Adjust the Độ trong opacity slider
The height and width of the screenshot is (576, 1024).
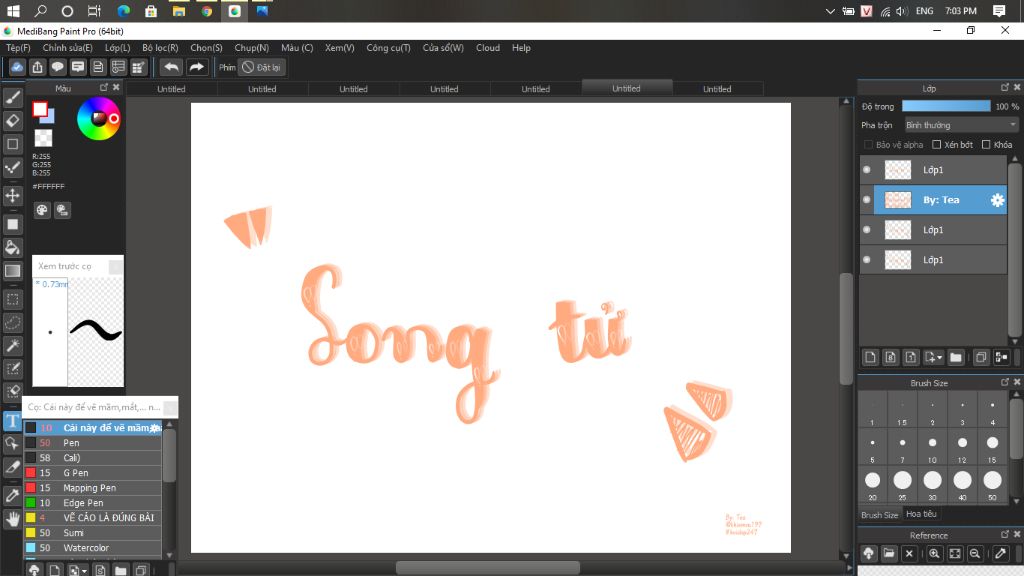[946, 106]
